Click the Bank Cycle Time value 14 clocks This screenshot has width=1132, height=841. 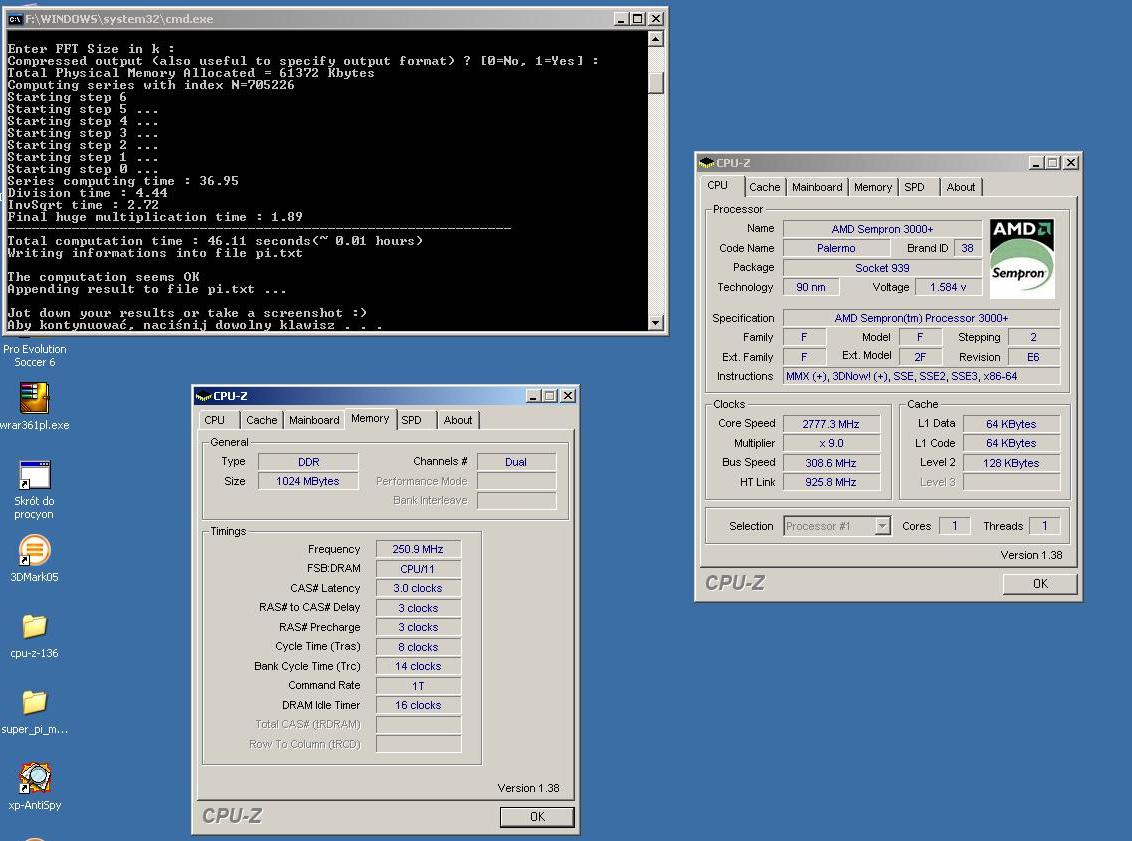click(x=418, y=666)
